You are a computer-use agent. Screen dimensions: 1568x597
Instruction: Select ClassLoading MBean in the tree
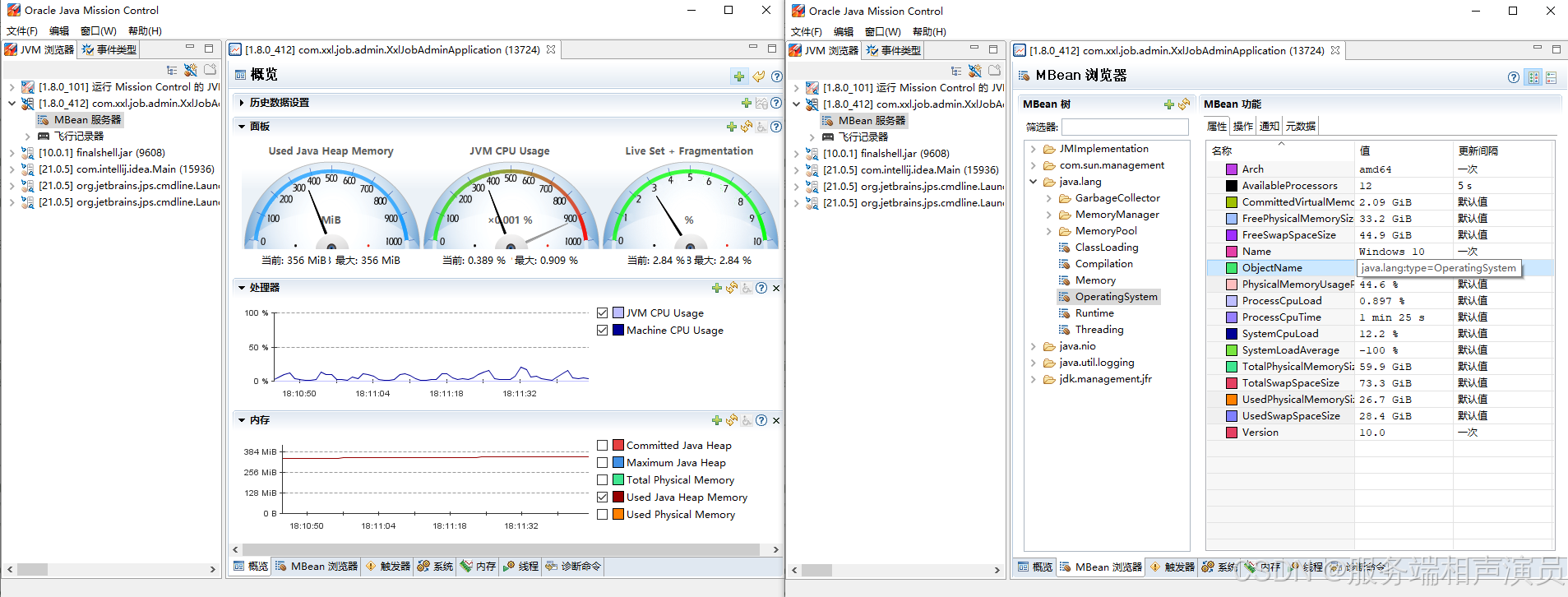[x=1106, y=248]
